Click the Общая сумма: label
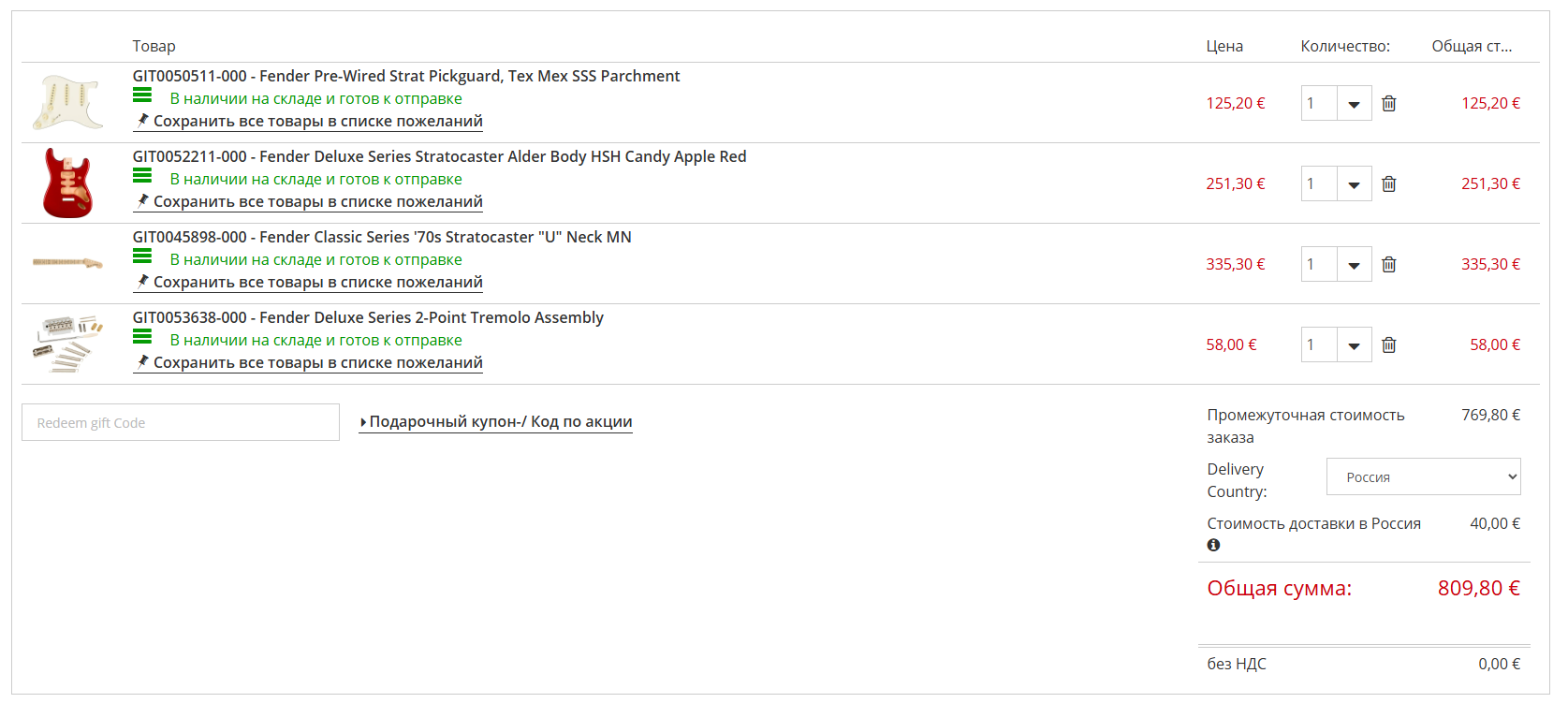Screen dimensions: 1568x703 [x=1280, y=588]
